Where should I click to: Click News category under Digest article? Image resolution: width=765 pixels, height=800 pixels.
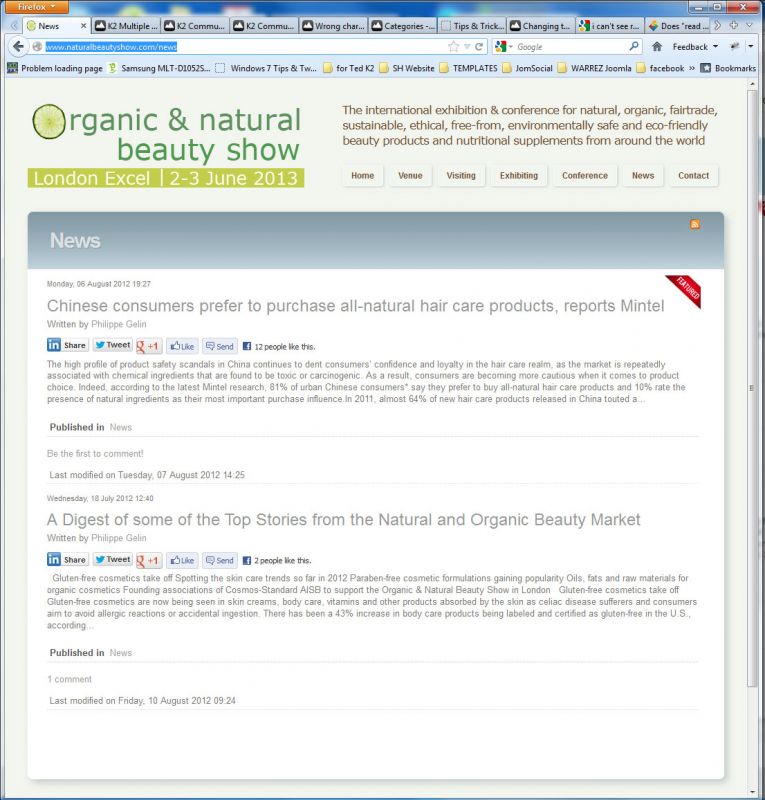tap(120, 653)
